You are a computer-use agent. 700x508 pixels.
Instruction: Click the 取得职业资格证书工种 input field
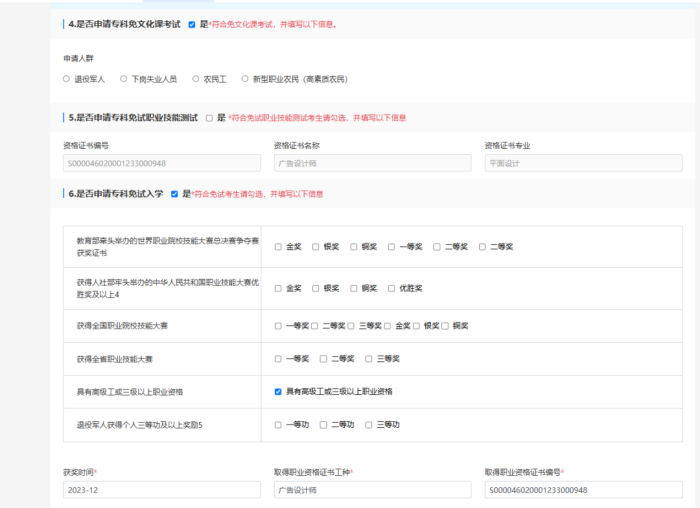tap(372, 490)
